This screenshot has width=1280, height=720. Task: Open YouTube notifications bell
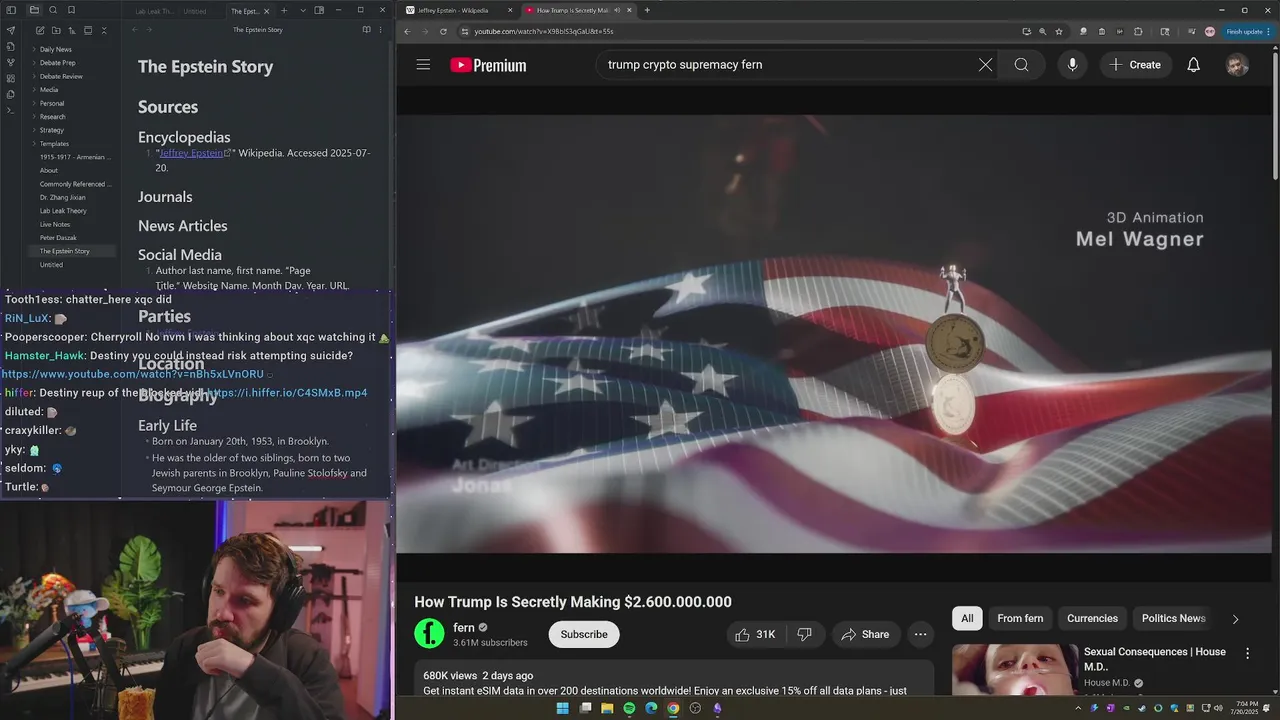(x=1193, y=65)
